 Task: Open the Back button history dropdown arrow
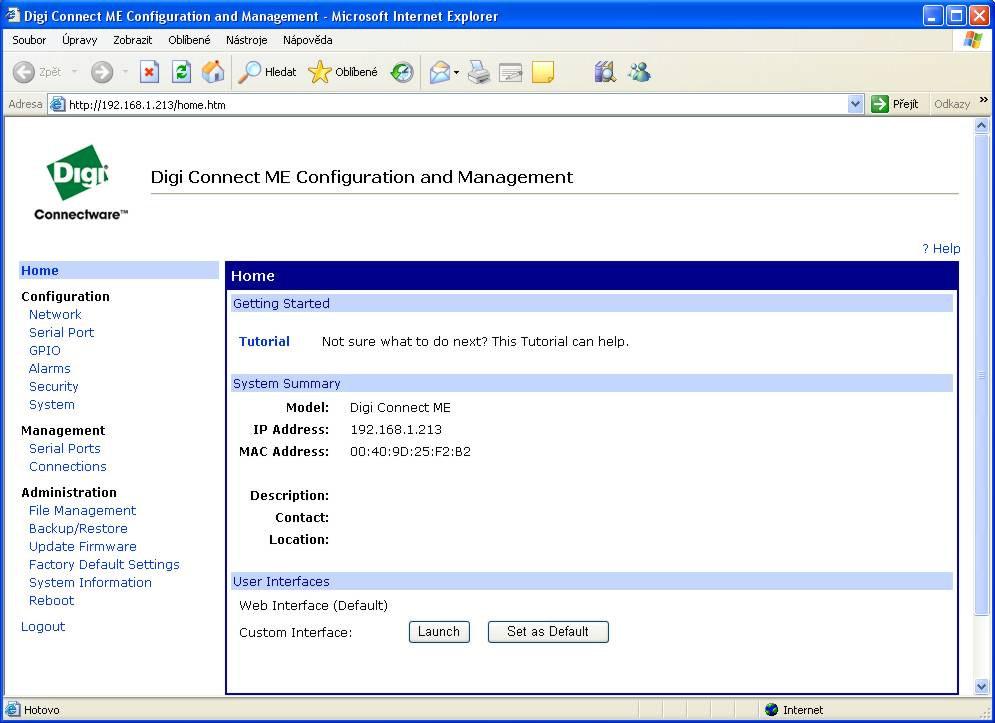pos(74,72)
